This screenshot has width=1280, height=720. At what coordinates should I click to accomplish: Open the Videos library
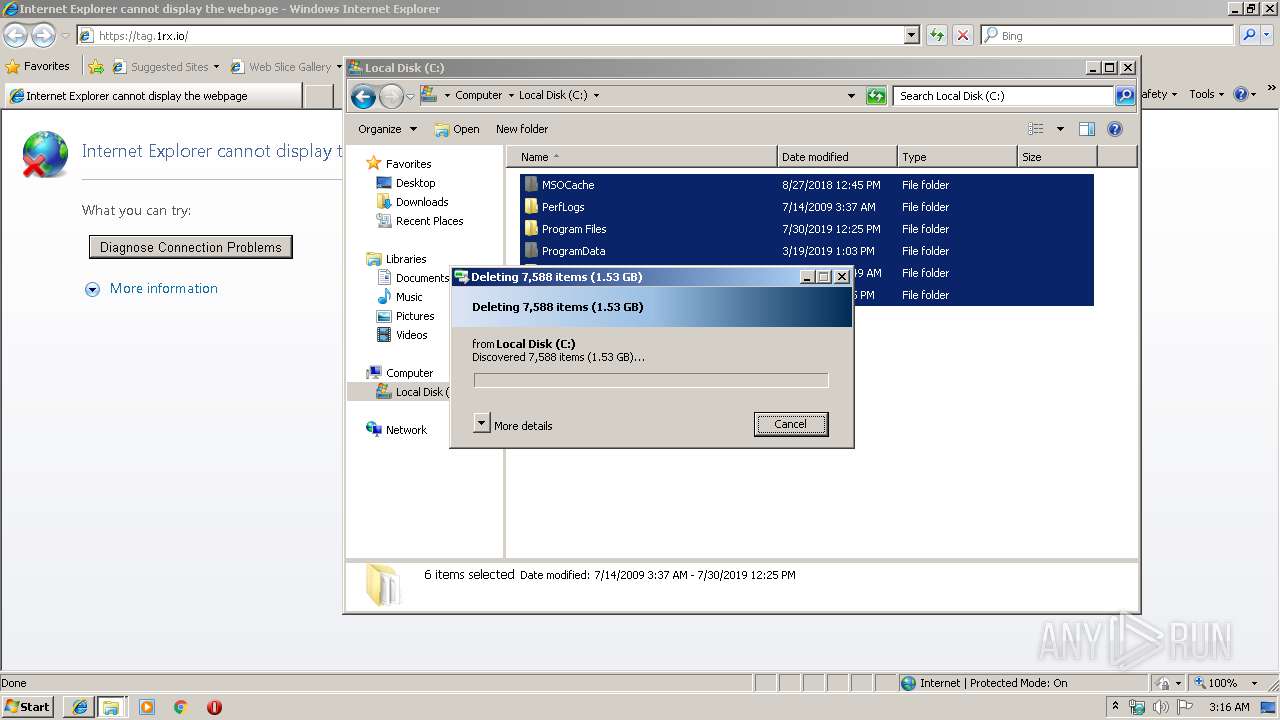coord(402,335)
